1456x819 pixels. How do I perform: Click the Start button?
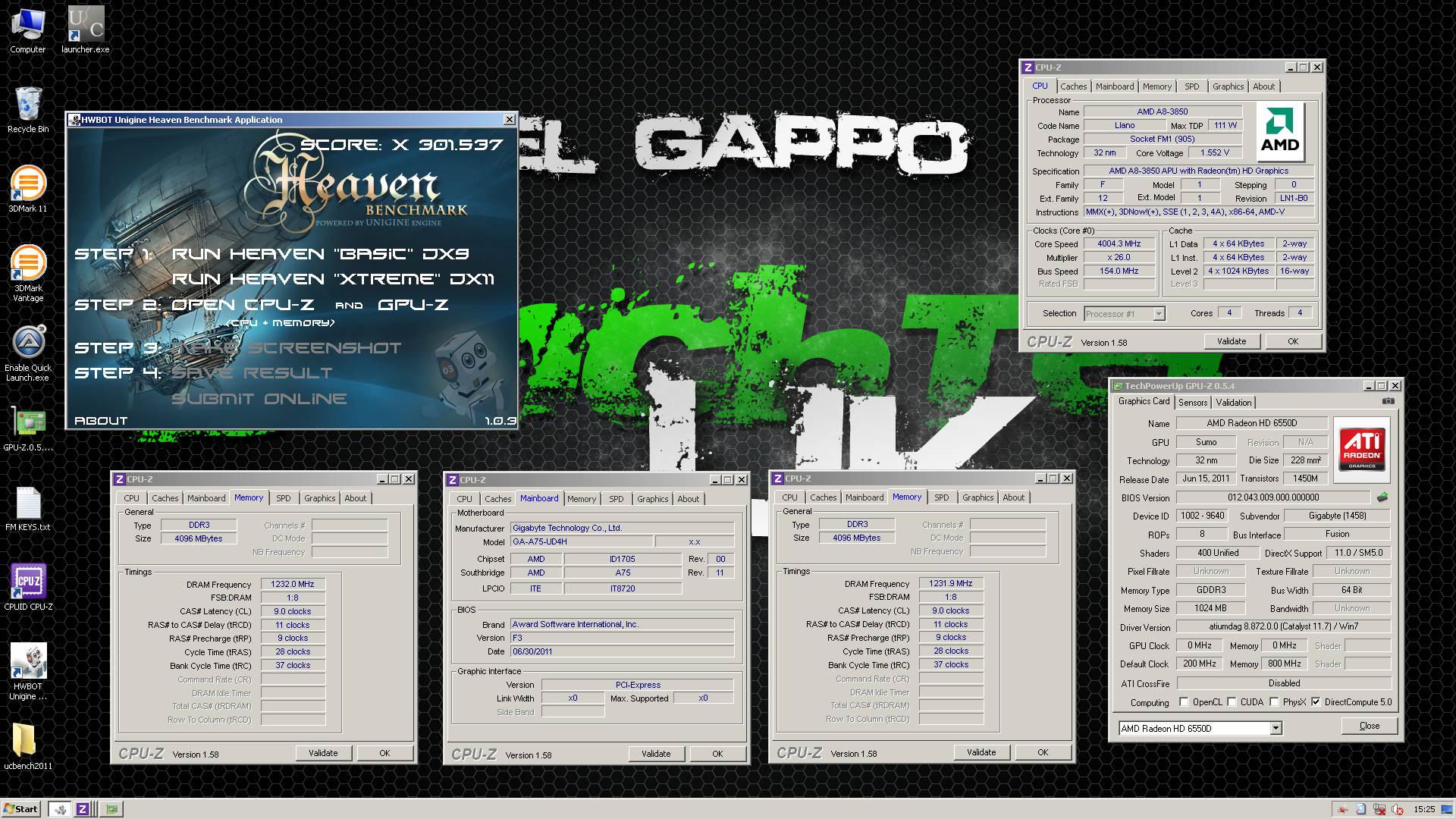click(x=21, y=808)
